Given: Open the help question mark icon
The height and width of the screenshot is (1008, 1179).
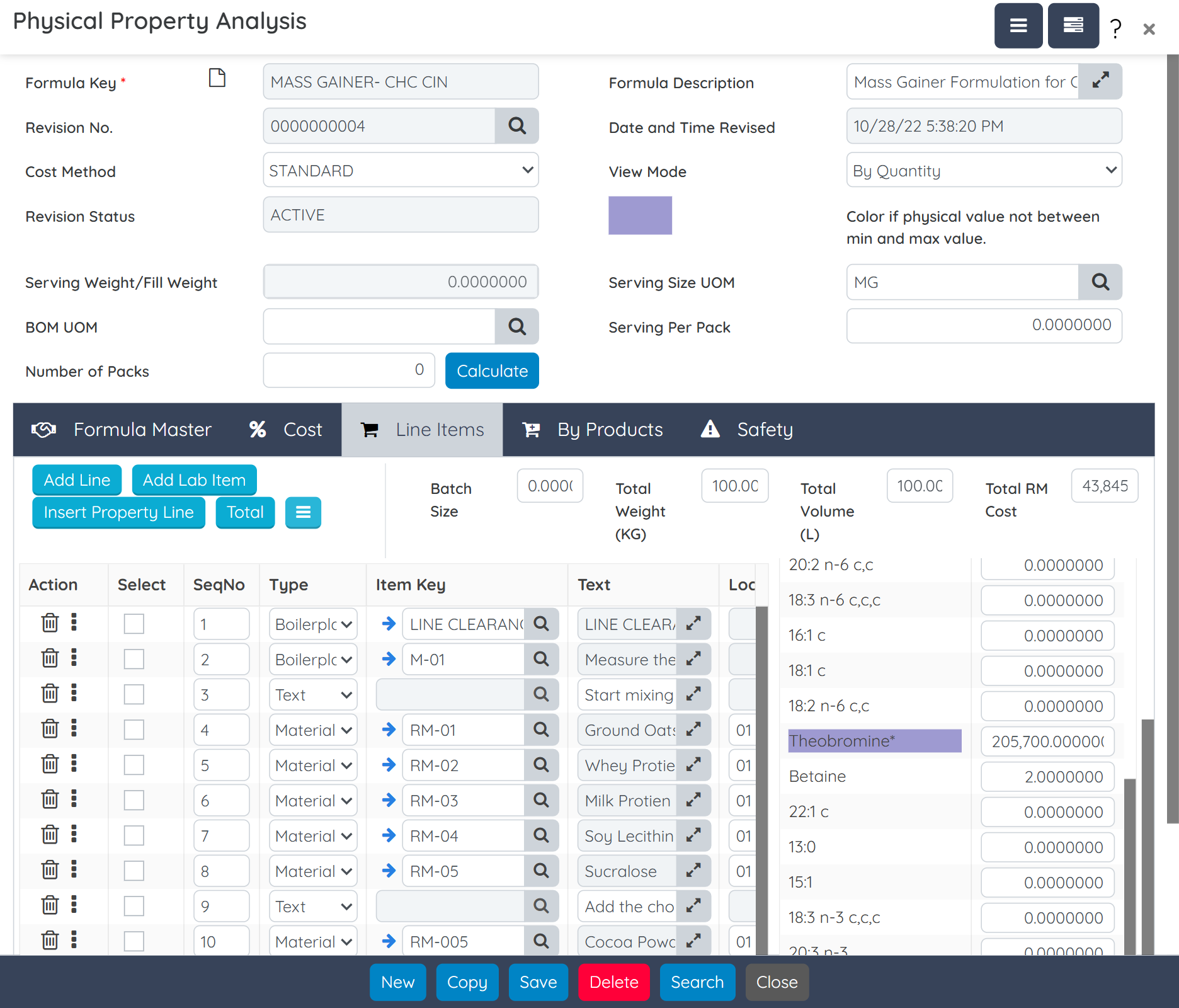Looking at the screenshot, I should tap(1115, 28).
